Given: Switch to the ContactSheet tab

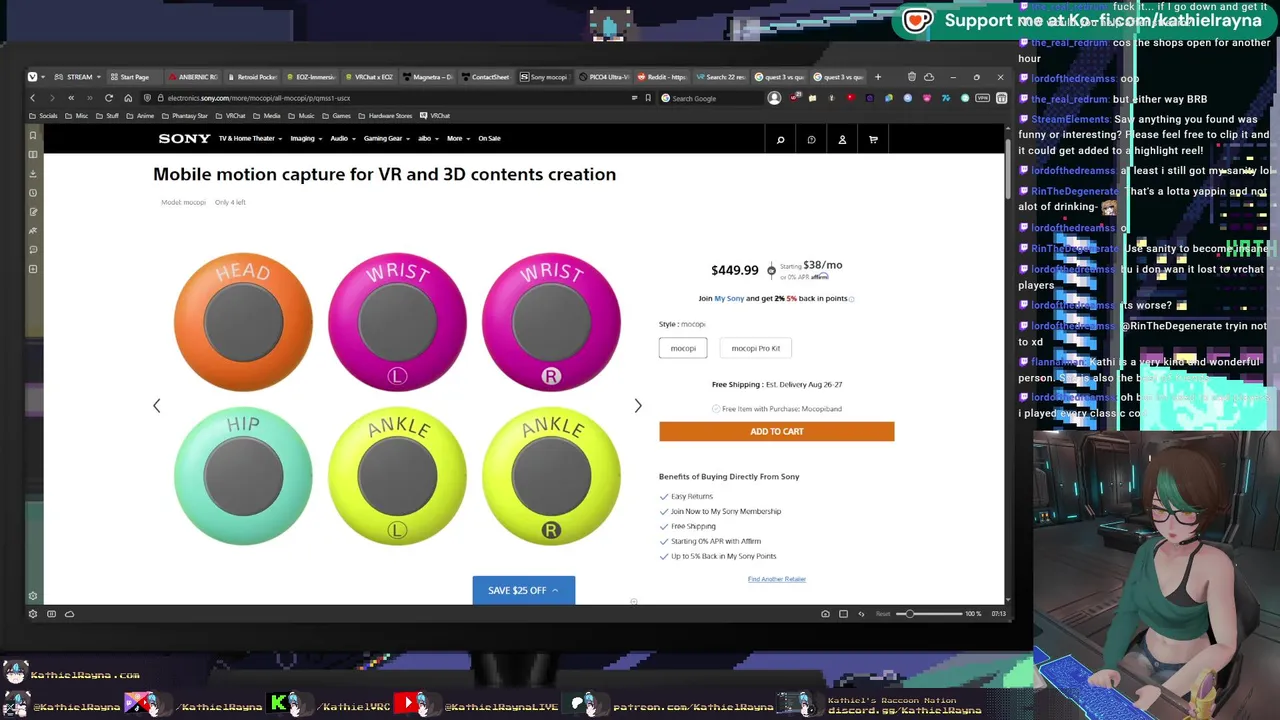Looking at the screenshot, I should click(485, 77).
